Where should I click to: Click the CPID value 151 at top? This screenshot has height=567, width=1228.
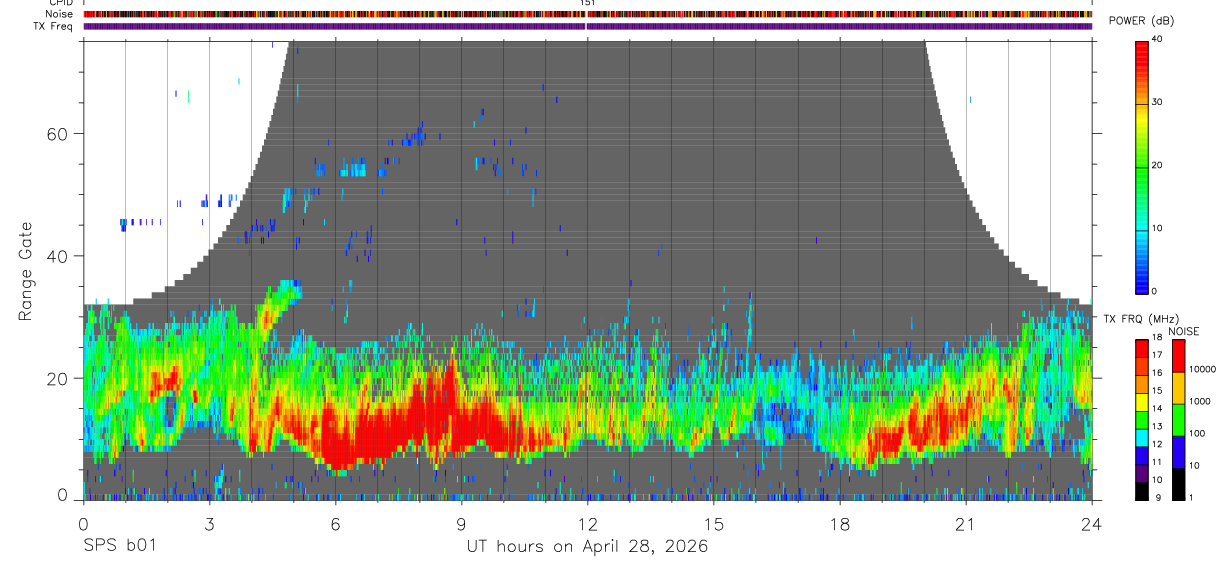pos(587,3)
